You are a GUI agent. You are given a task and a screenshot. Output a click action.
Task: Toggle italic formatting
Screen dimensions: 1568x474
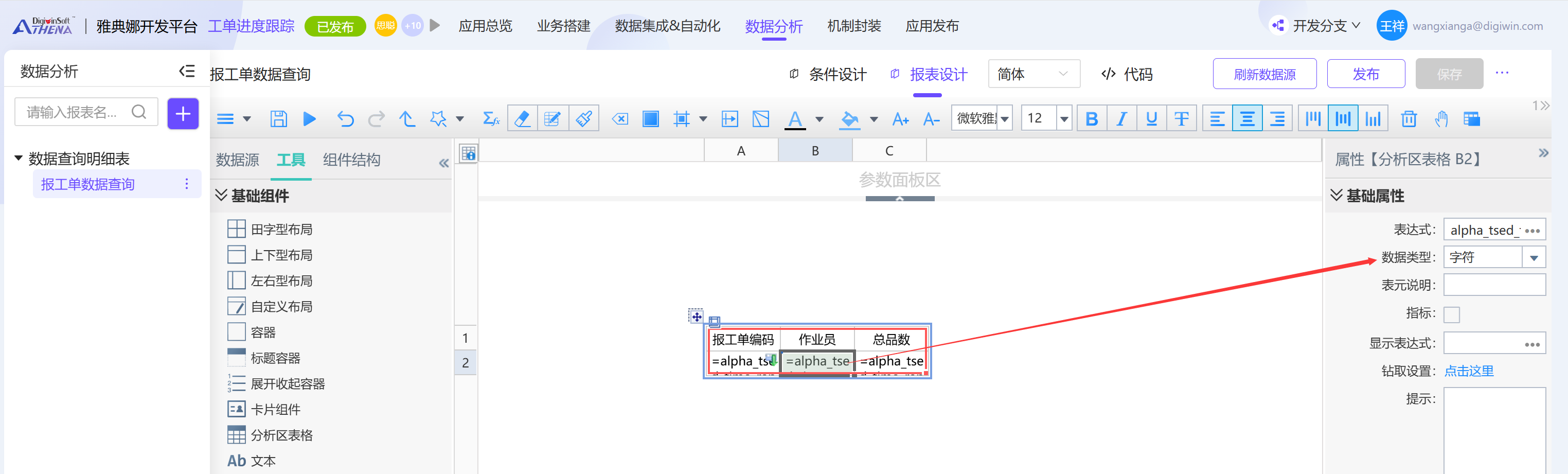point(1121,119)
